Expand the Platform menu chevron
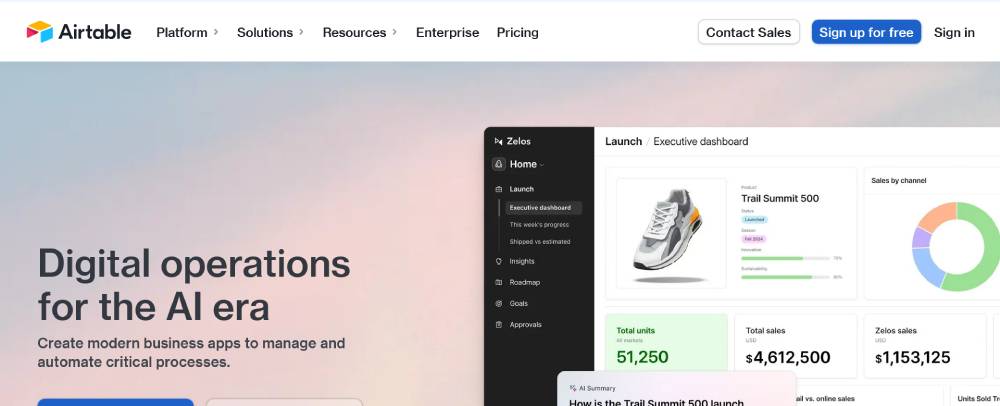The width and height of the screenshot is (1000, 406). [216, 32]
